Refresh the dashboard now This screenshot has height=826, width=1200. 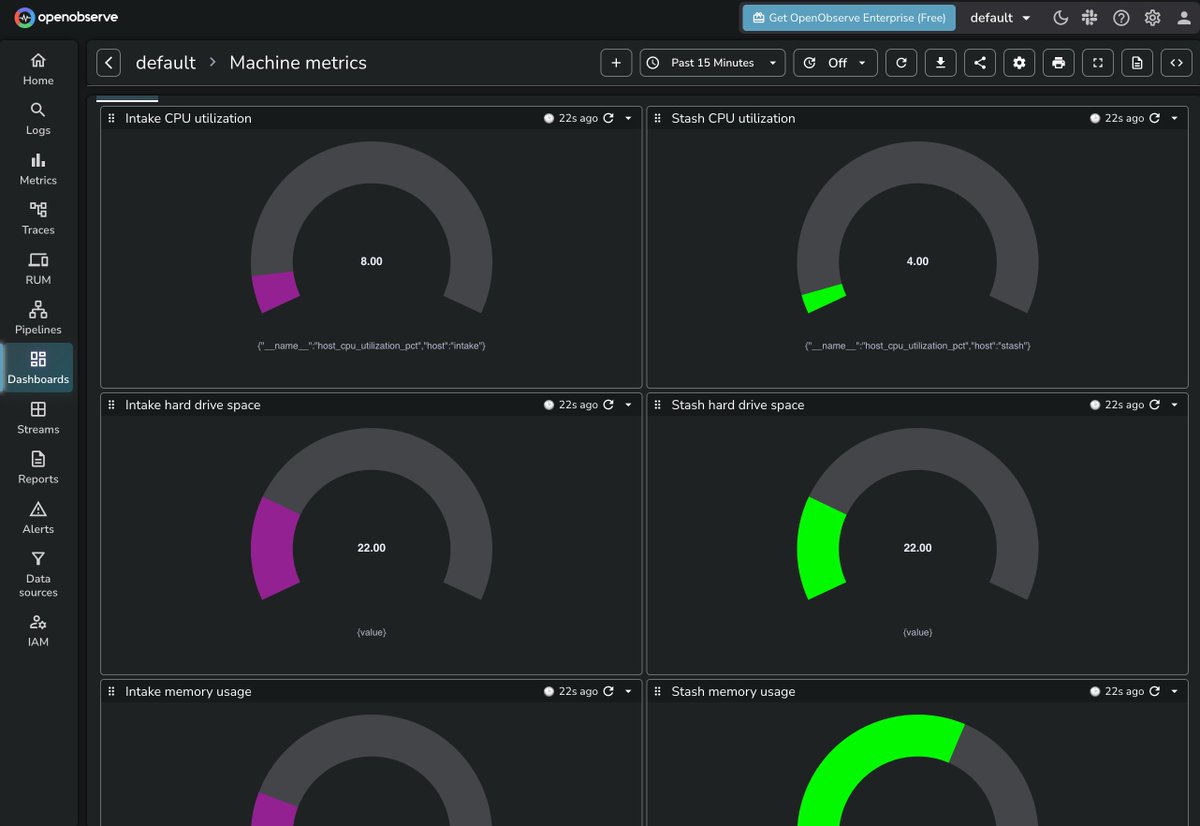901,63
